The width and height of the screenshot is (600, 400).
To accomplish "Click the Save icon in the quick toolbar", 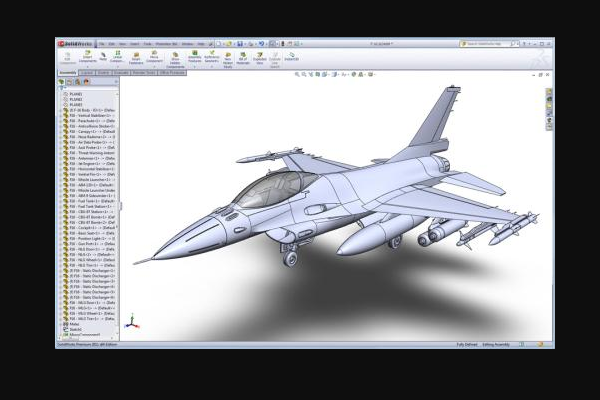I will point(240,44).
